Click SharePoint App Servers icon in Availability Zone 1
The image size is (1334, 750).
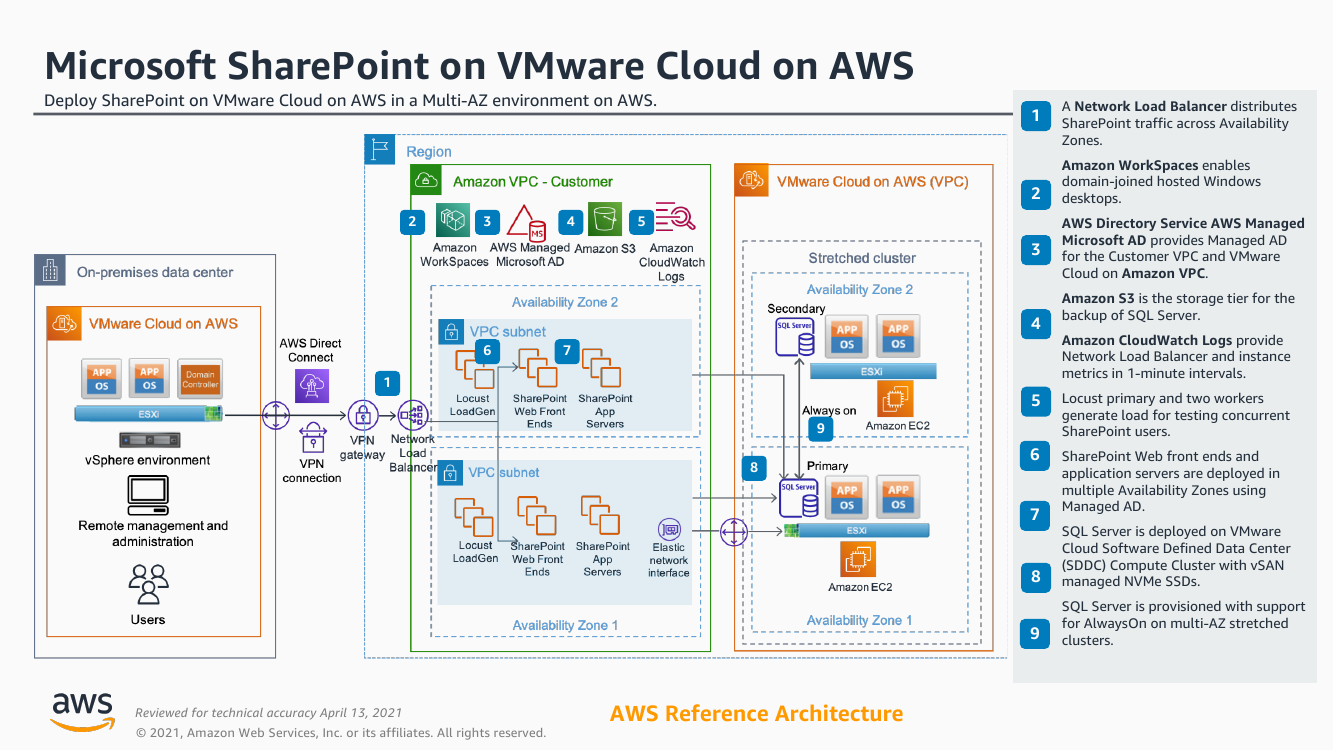[x=599, y=516]
